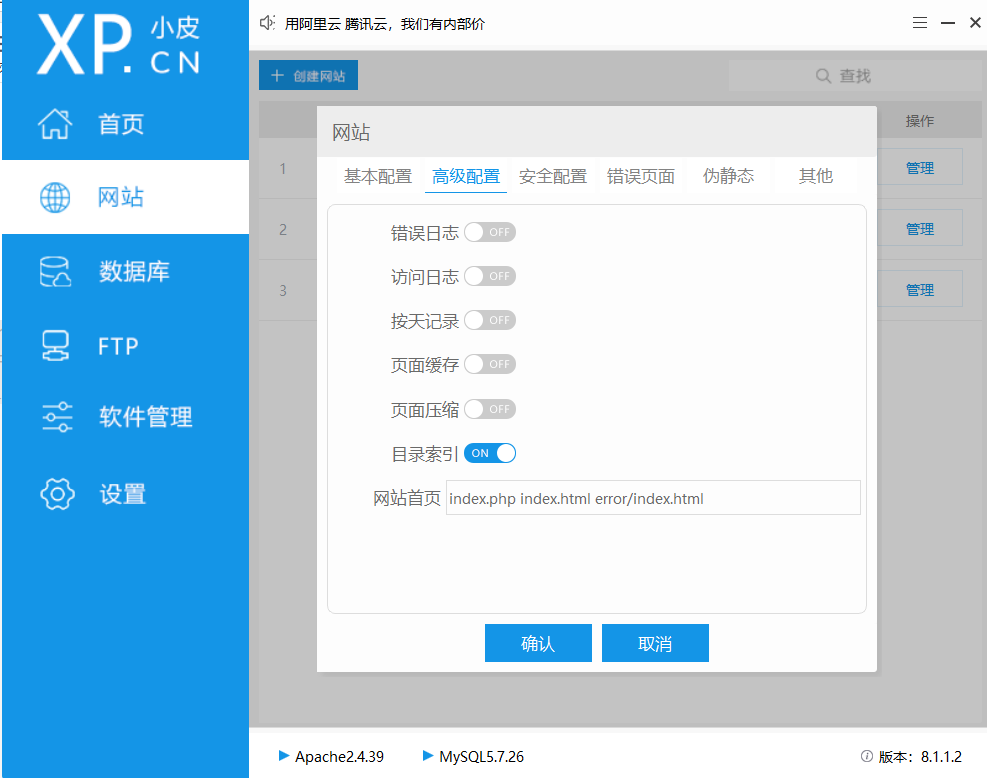
Task: Click the globe icon beside 网站
Action: click(55, 198)
